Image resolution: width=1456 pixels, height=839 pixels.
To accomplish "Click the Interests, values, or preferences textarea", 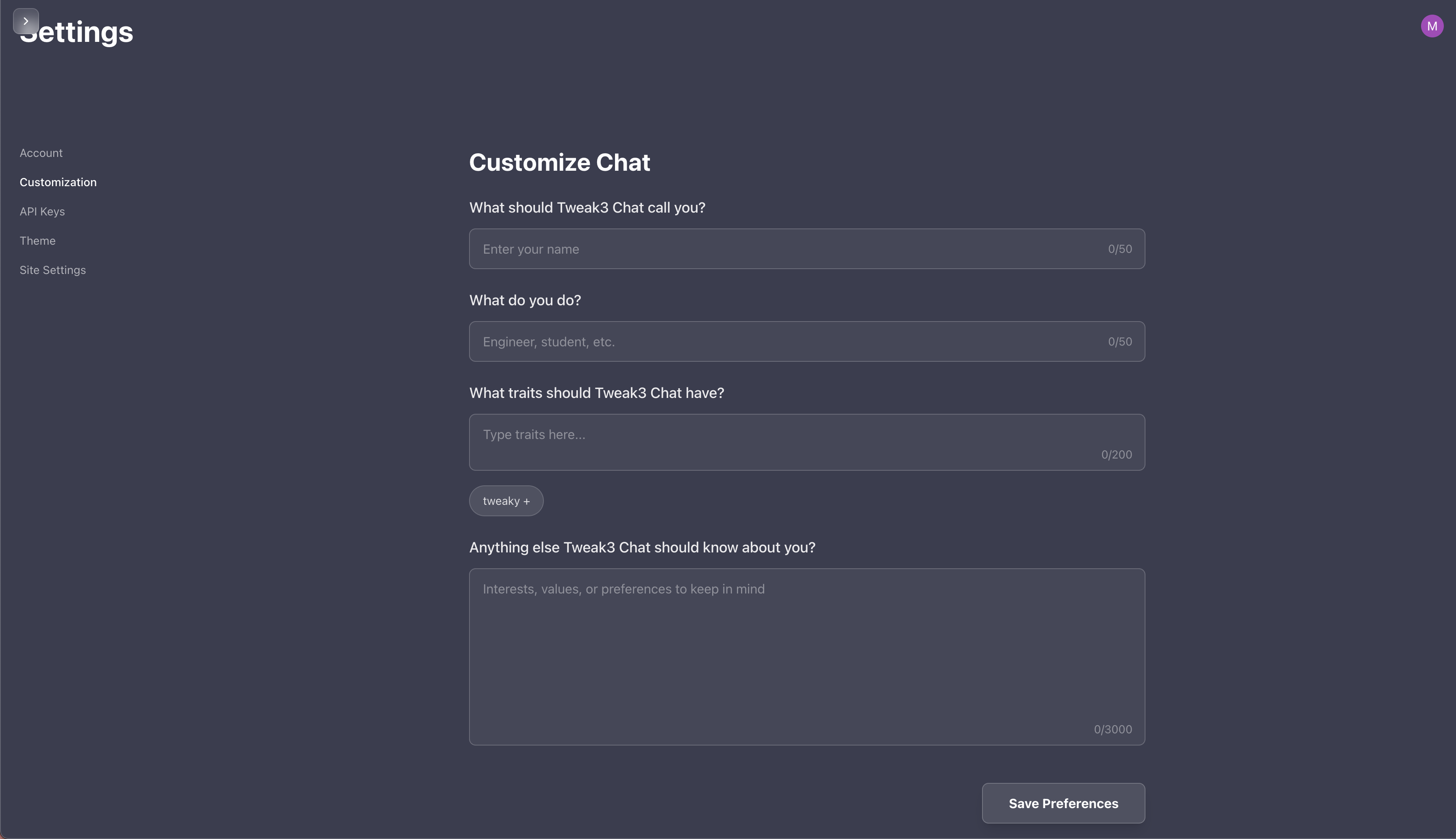I will (806, 657).
